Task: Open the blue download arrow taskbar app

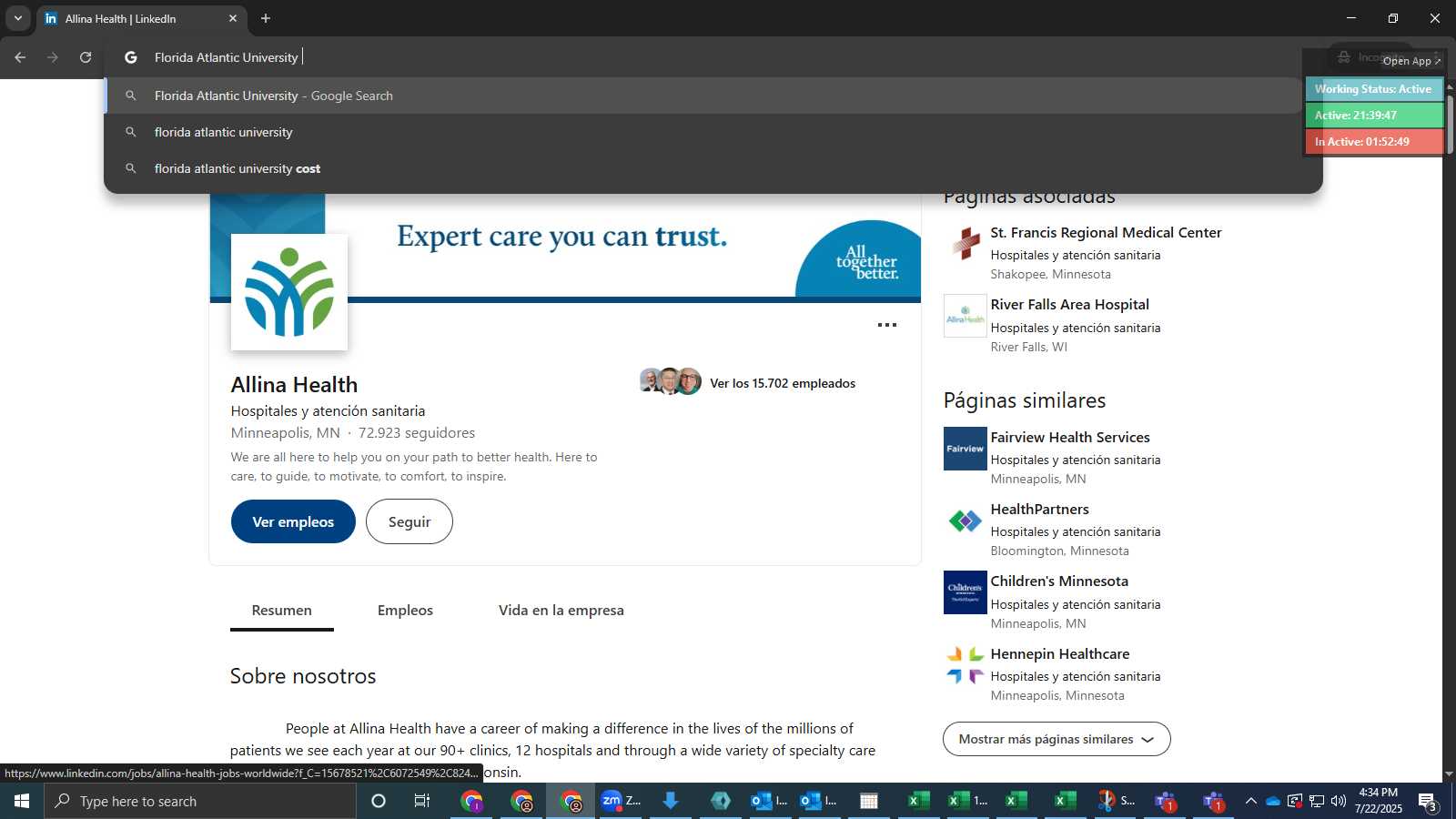Action: click(x=671, y=801)
